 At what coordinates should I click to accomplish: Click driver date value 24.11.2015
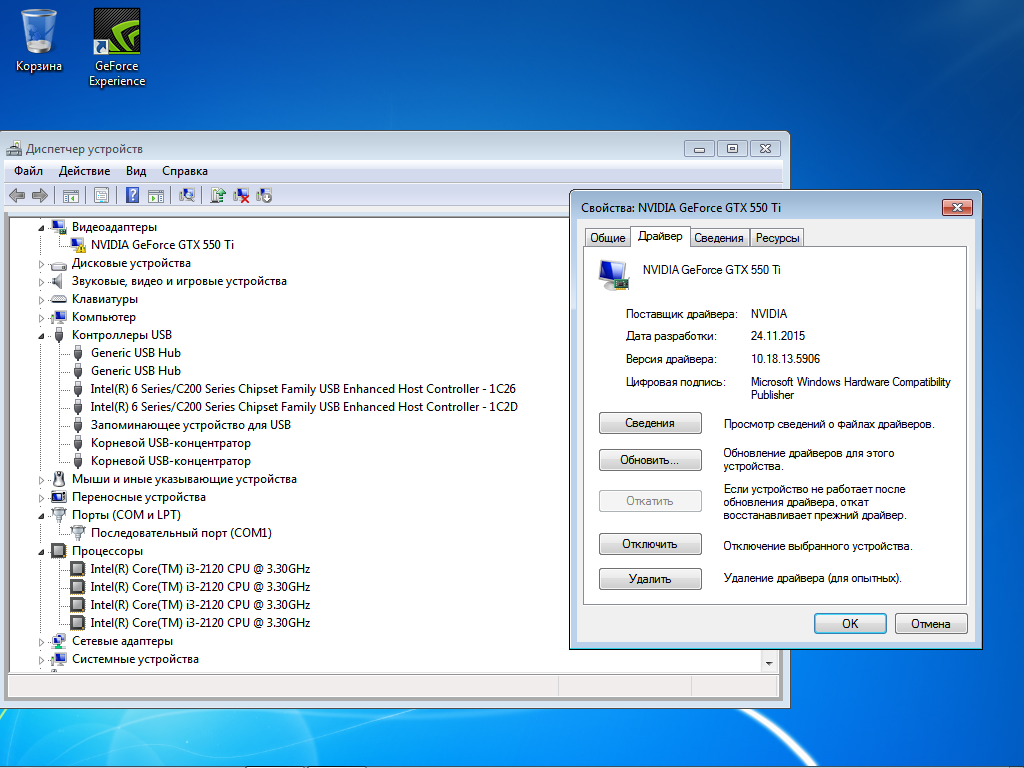tap(777, 336)
